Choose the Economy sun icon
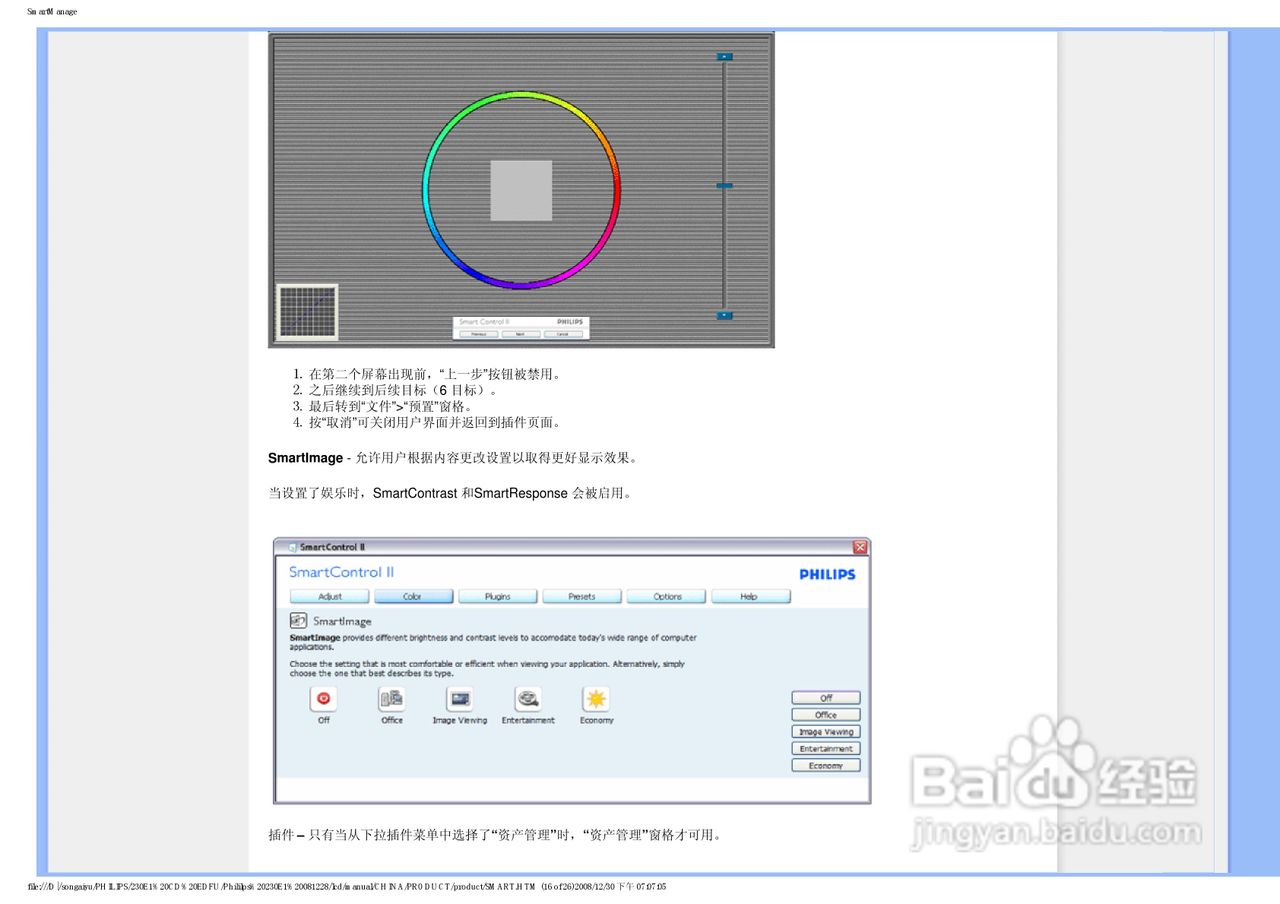1280x904 pixels. 597,699
